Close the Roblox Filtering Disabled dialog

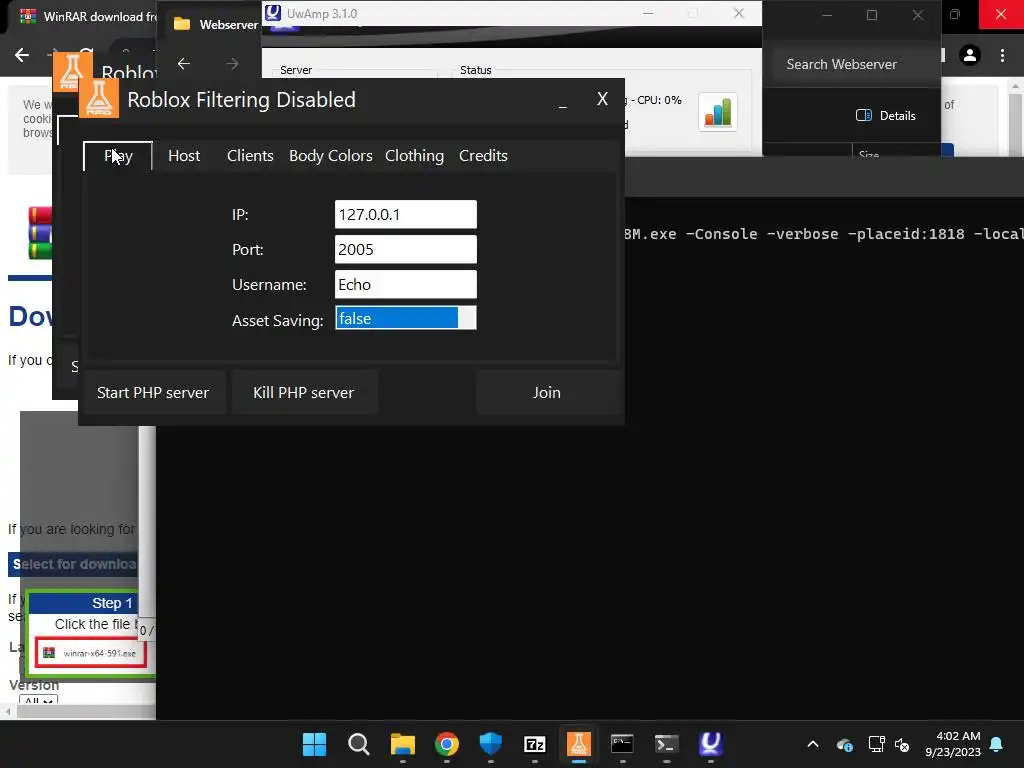(603, 99)
